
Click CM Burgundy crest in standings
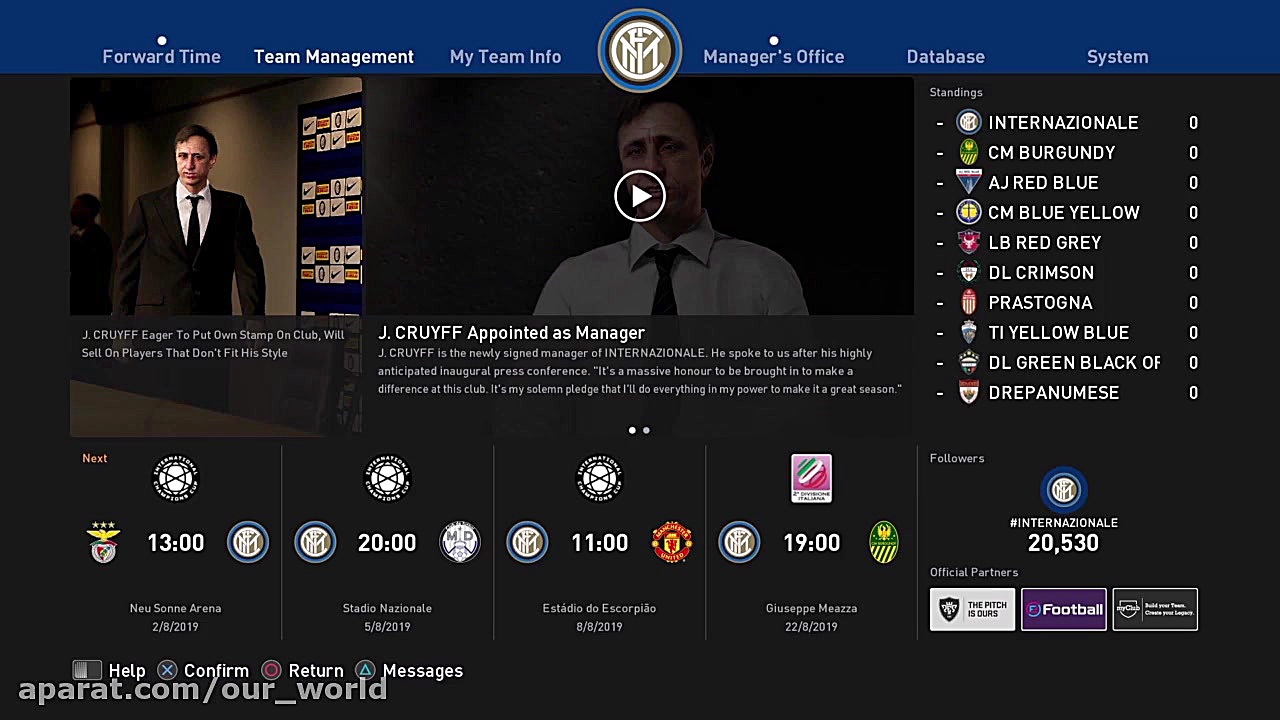(968, 153)
